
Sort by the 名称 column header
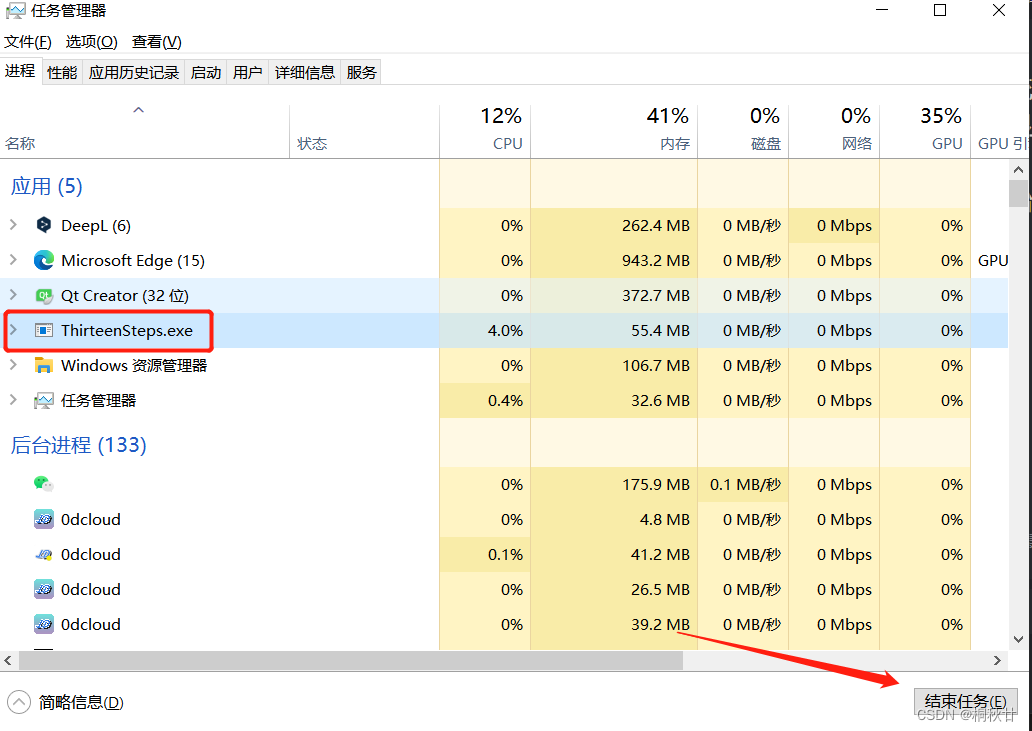coord(145,132)
